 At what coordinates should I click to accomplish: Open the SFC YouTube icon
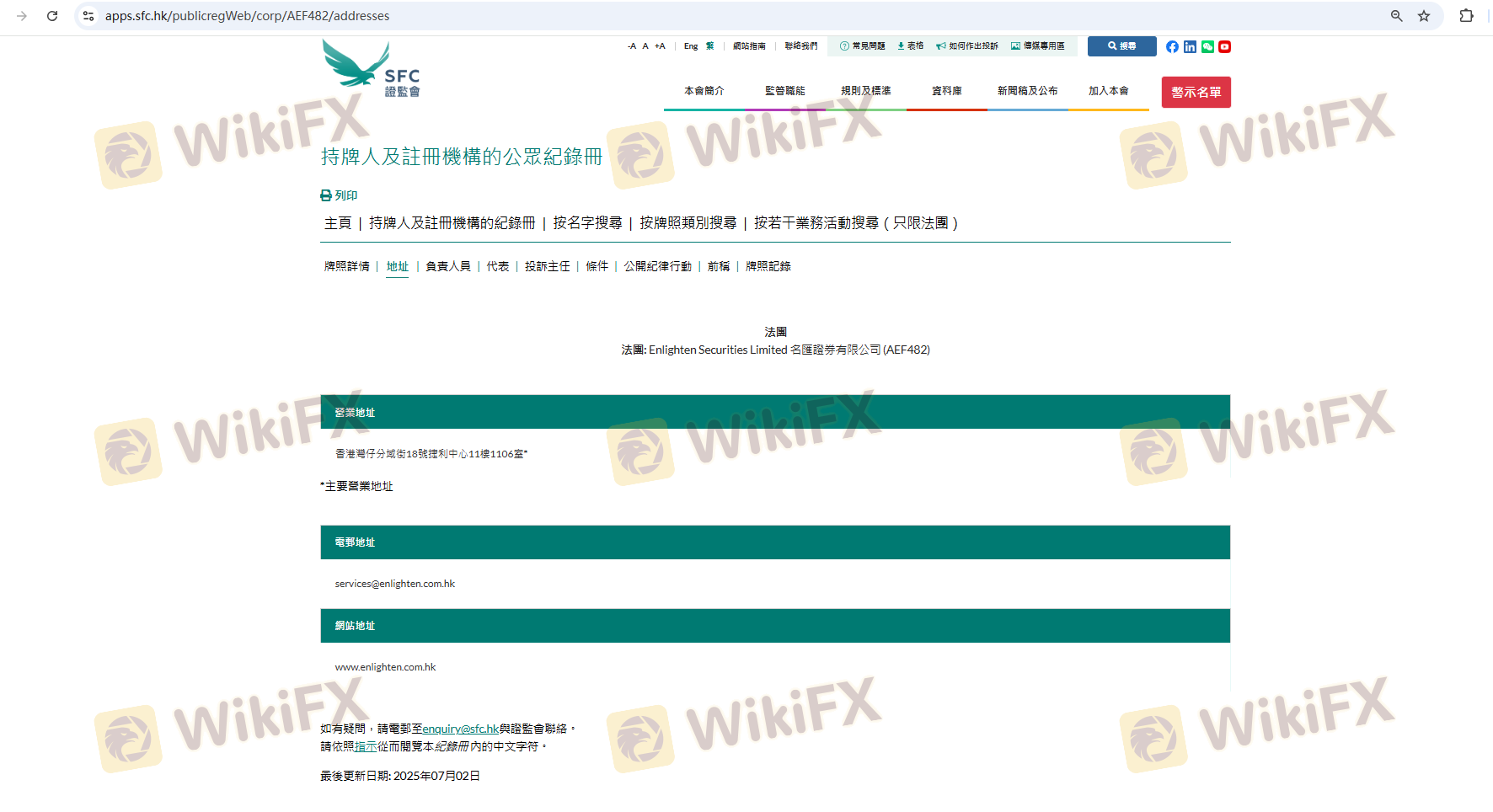1225,47
